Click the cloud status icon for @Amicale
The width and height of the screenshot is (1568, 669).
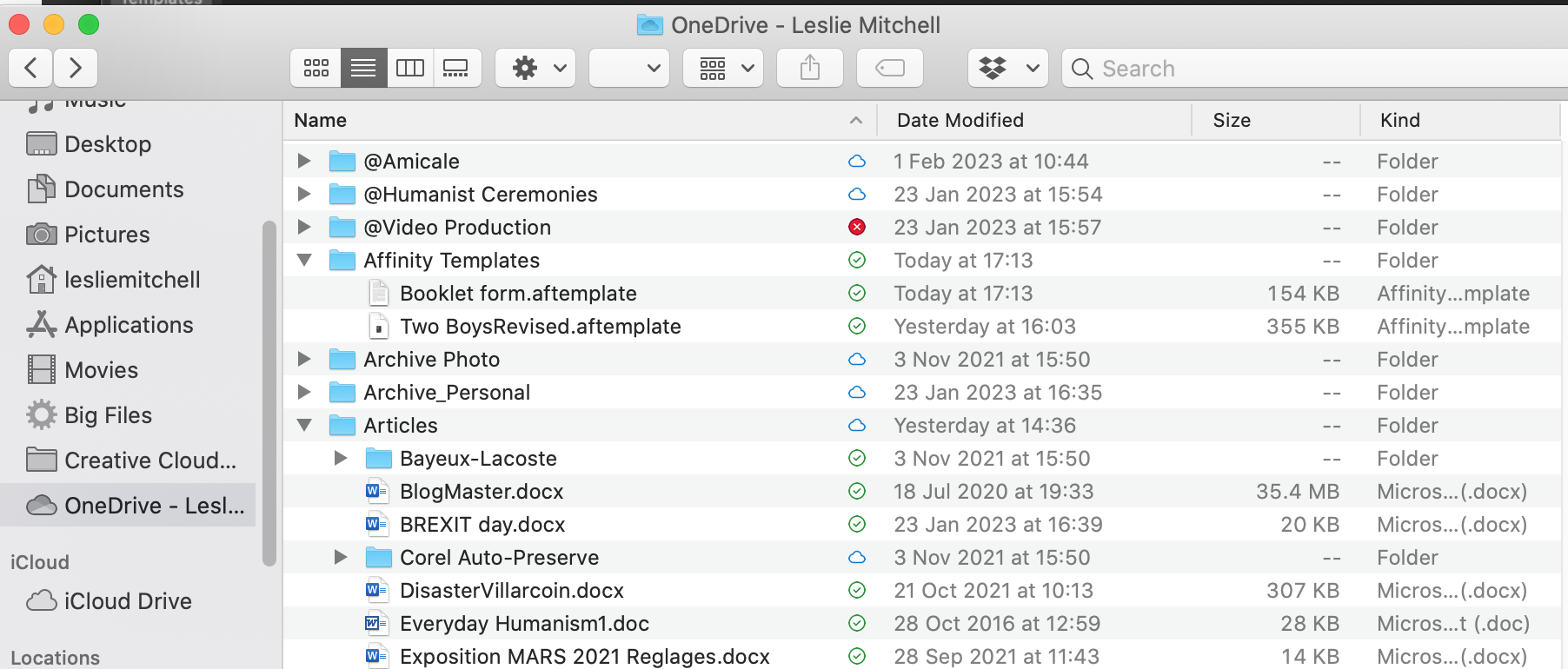[x=857, y=161]
